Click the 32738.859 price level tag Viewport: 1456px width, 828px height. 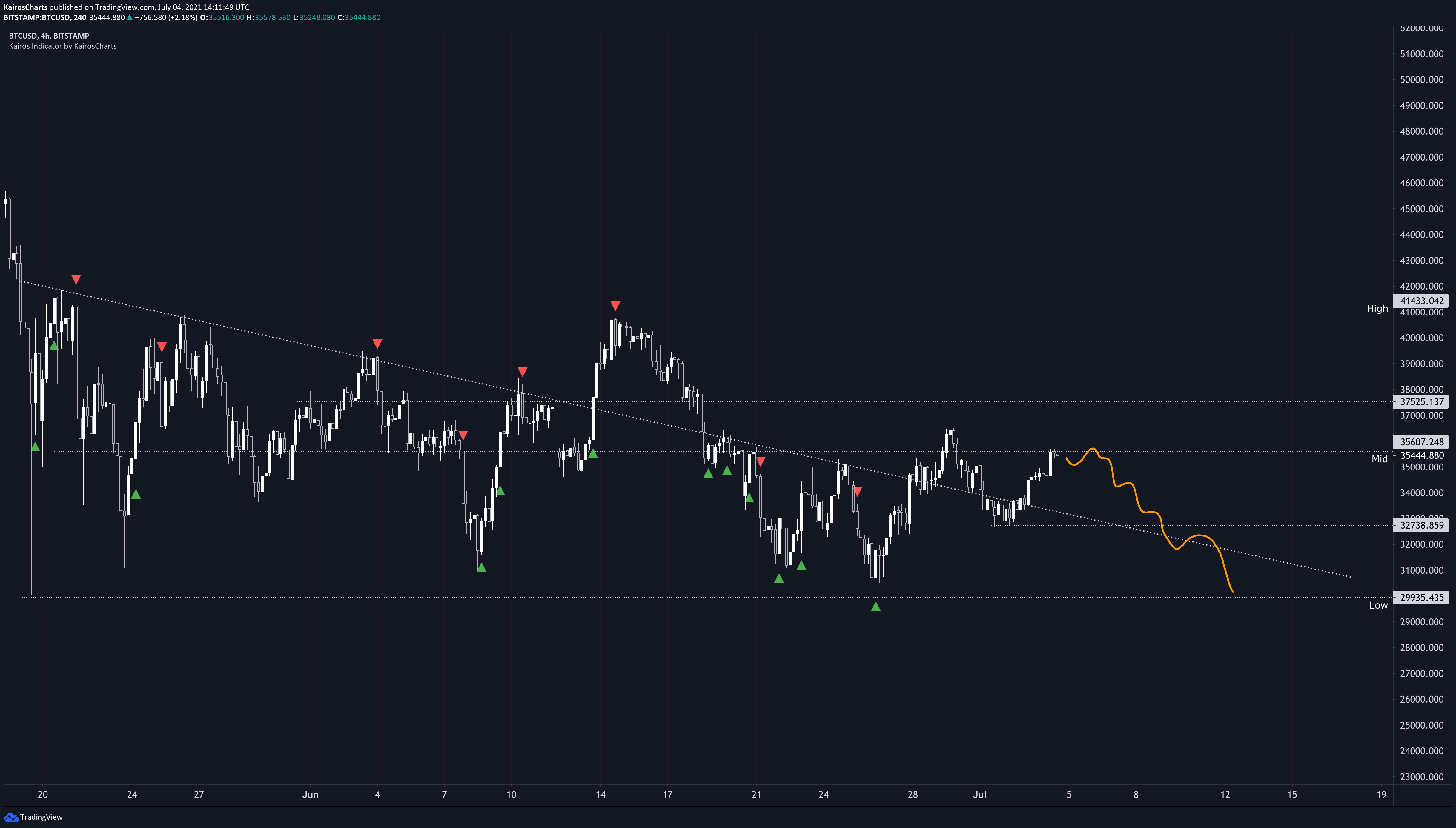(1421, 525)
